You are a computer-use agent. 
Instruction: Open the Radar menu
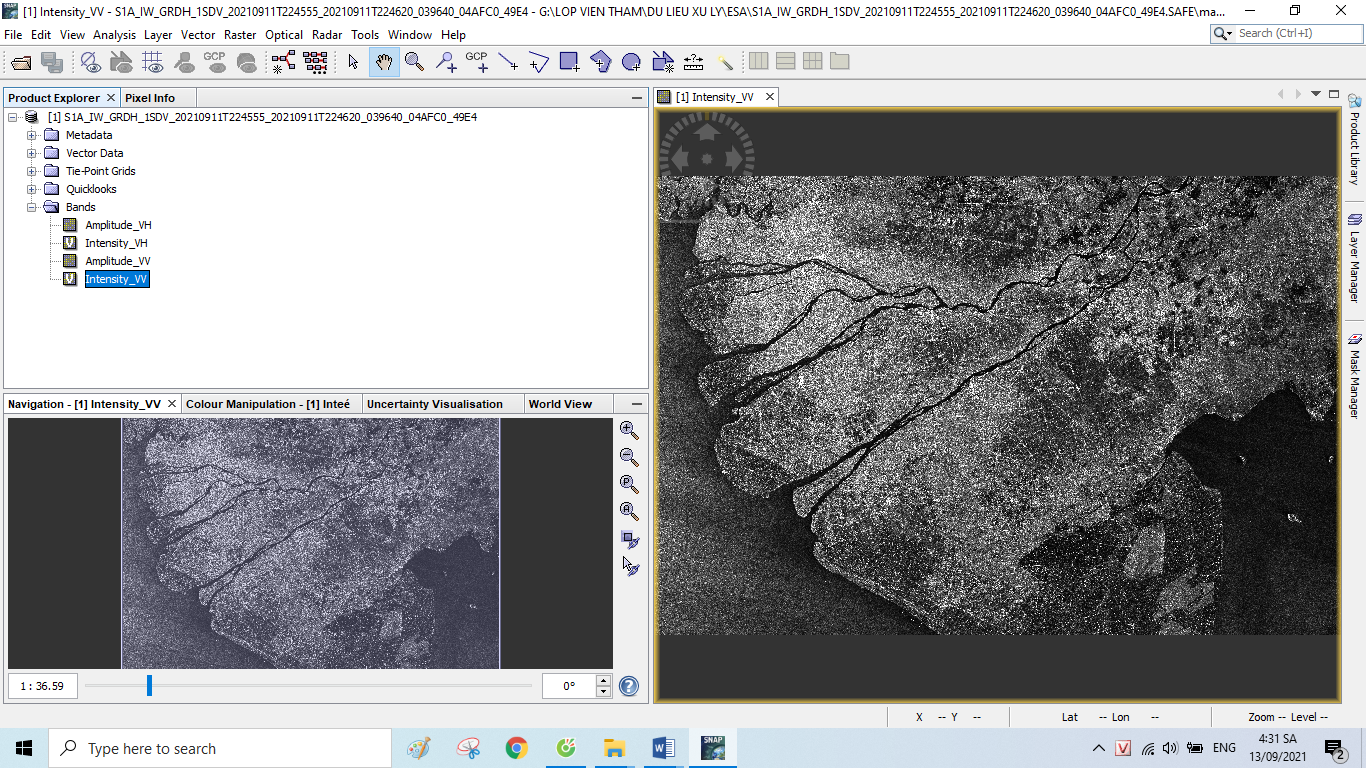coord(327,34)
